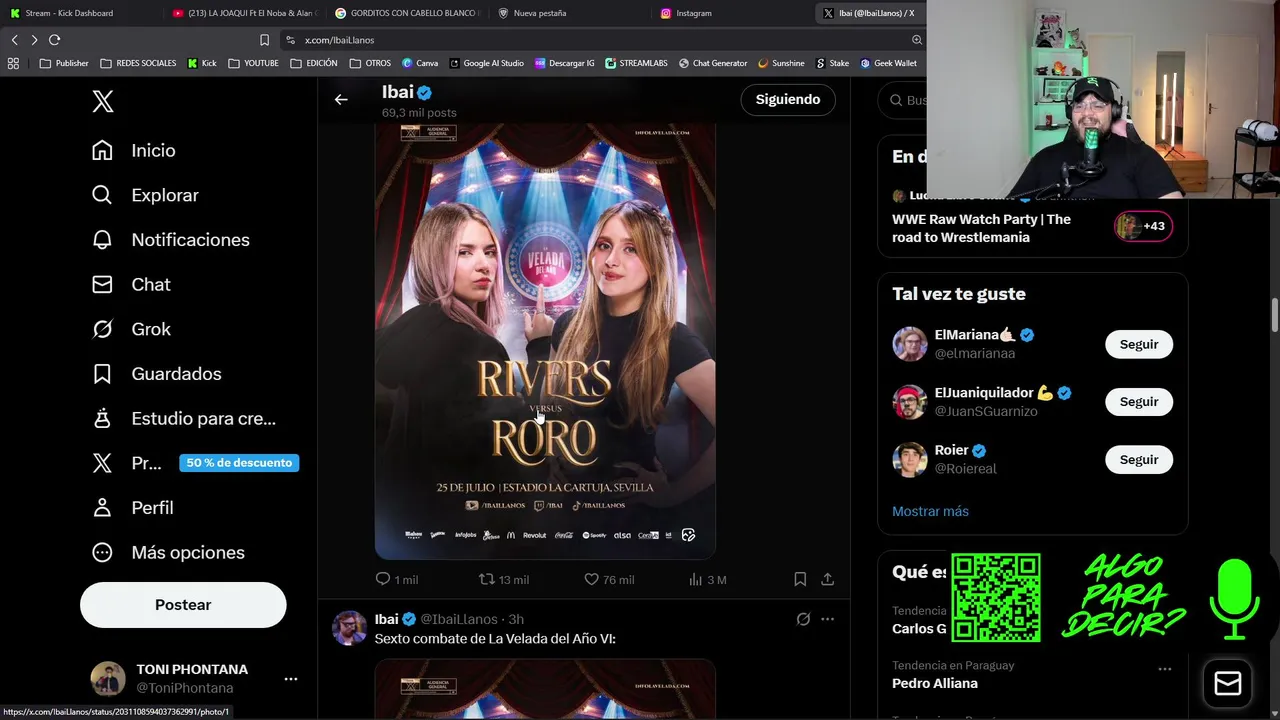The width and height of the screenshot is (1280, 720).
Task: Open ElJuaniquilador profile avatar
Action: [910, 402]
